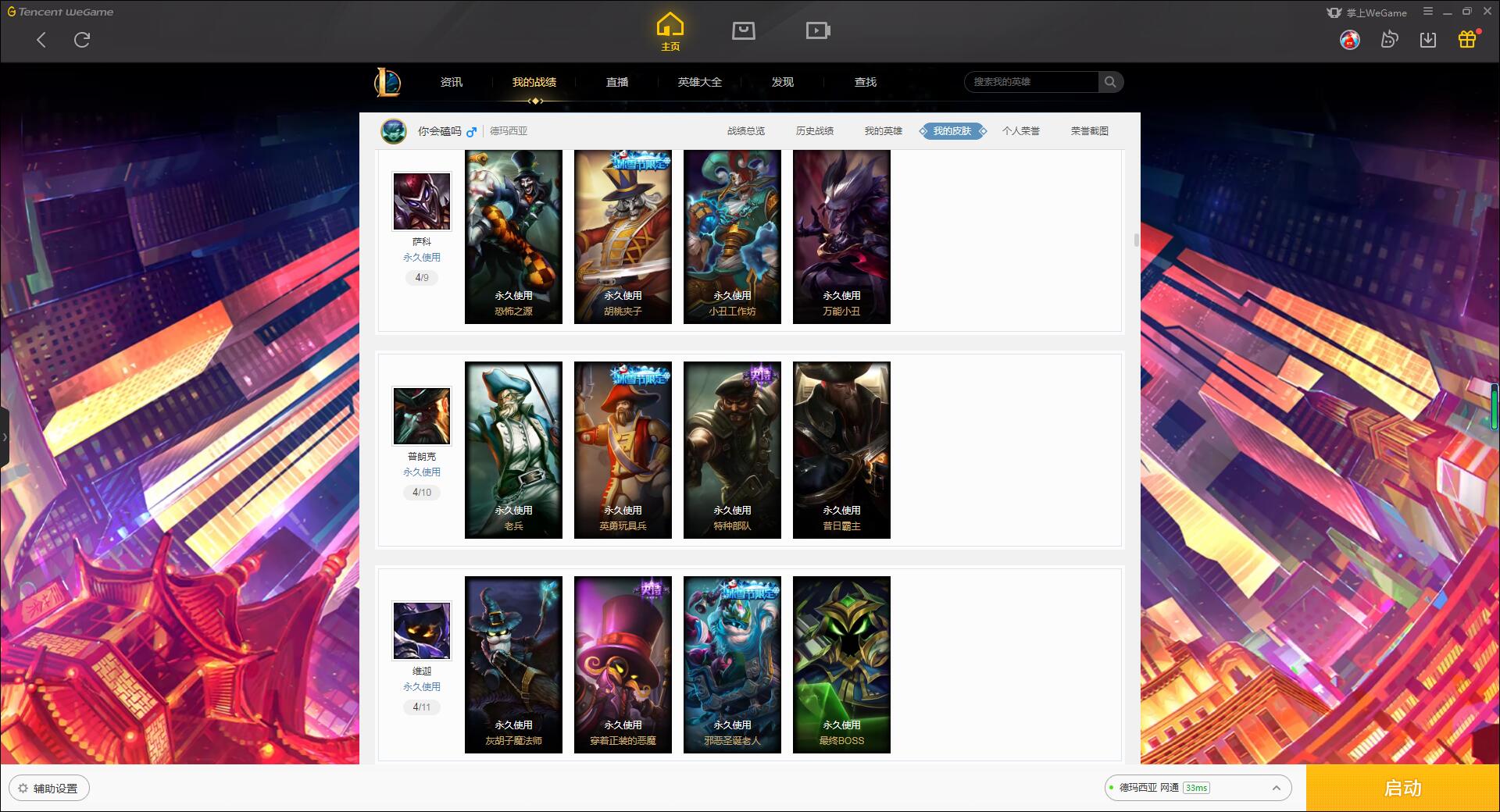Screen dimensions: 1500x812
Task: Click the 4/9 skin count for 萨科
Action: [422, 277]
